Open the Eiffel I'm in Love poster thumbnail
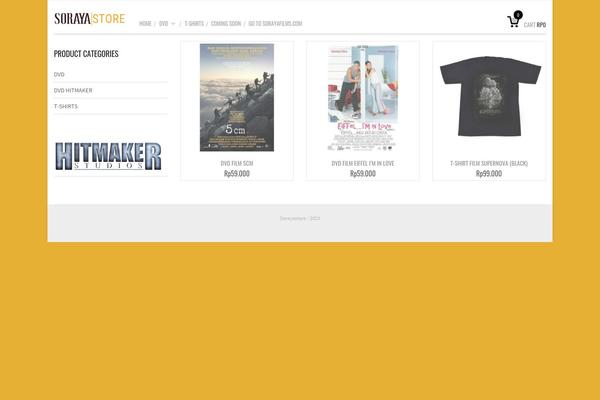Image resolution: width=600 pixels, height=400 pixels. [x=363, y=98]
